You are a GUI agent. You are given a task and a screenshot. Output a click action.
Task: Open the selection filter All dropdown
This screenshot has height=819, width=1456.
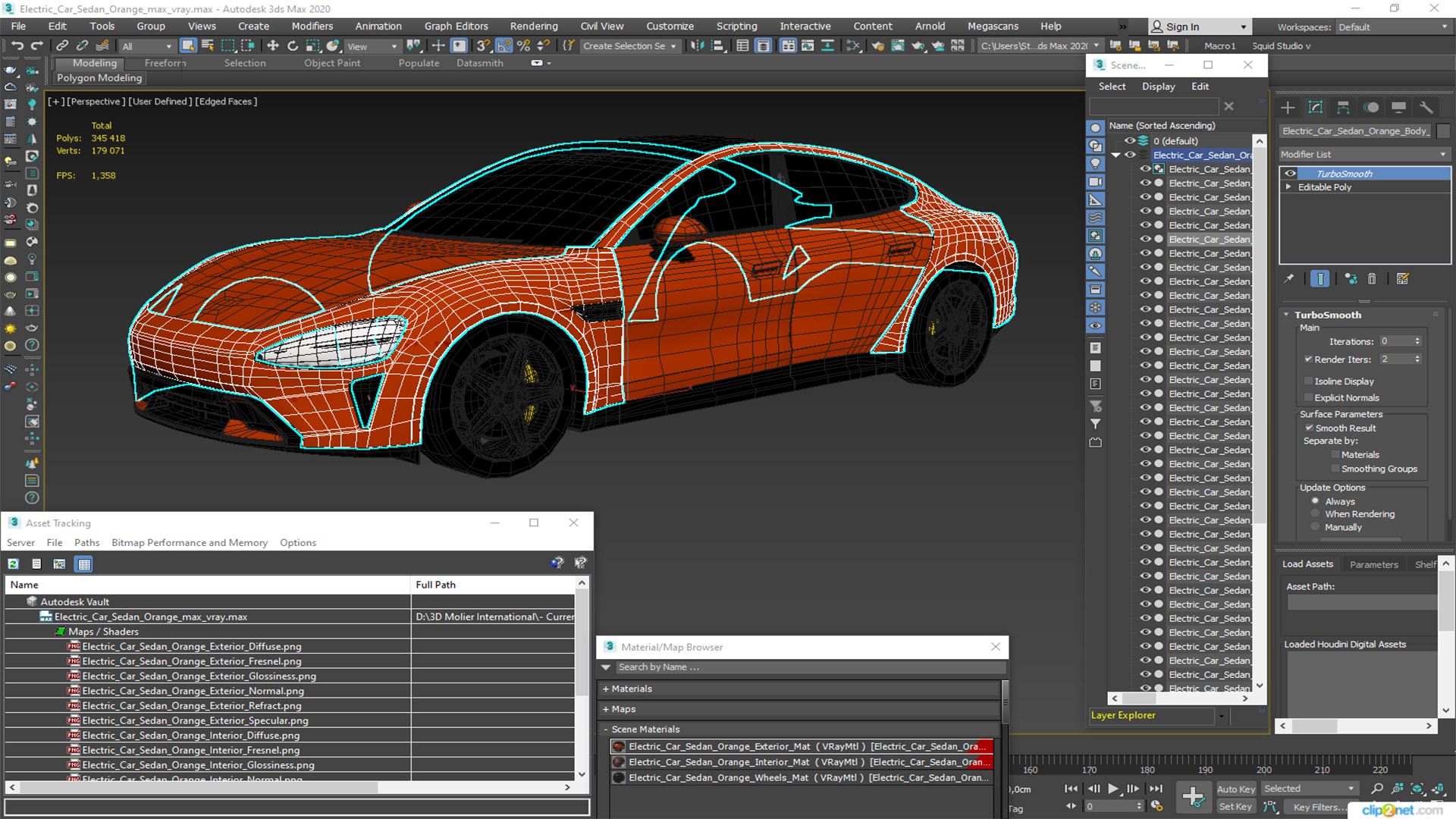pyautogui.click(x=147, y=46)
